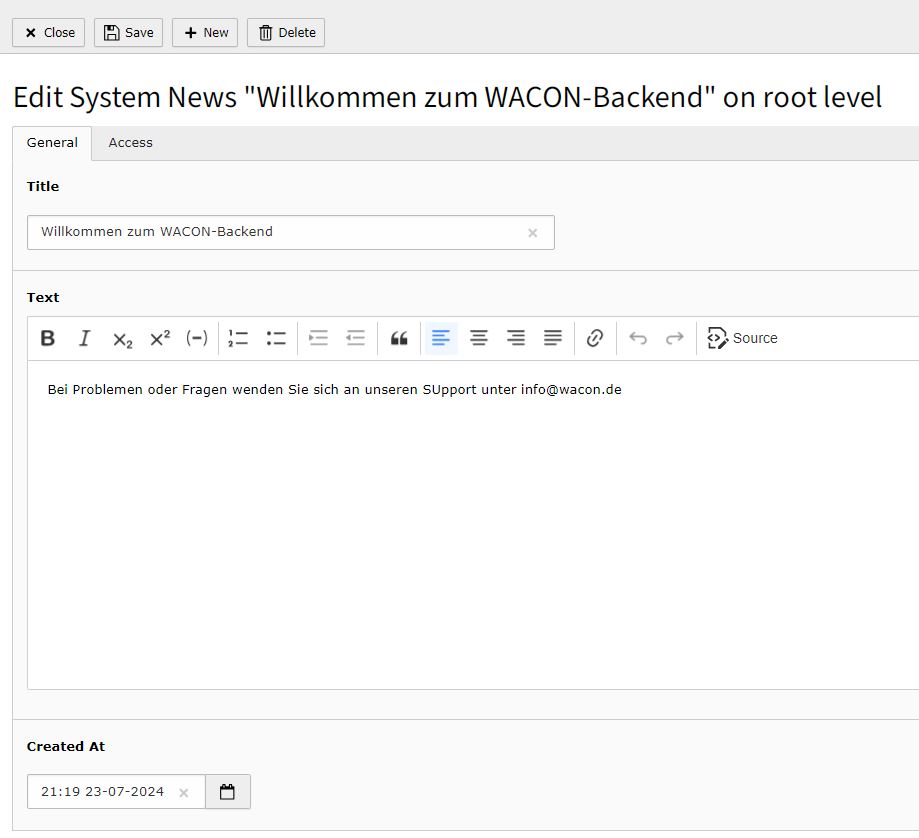Switch to the Access tab
This screenshot has width=919, height=838.
click(130, 143)
